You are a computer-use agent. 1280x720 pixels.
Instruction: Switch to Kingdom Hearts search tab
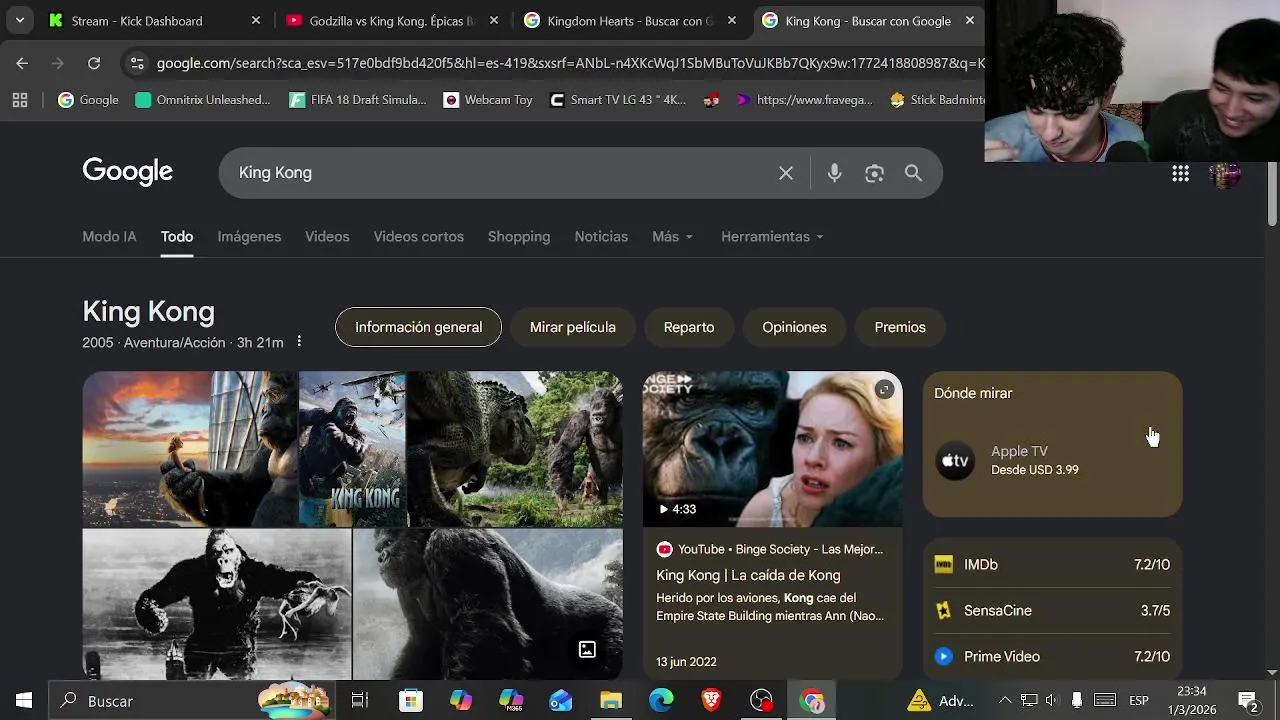[630, 20]
